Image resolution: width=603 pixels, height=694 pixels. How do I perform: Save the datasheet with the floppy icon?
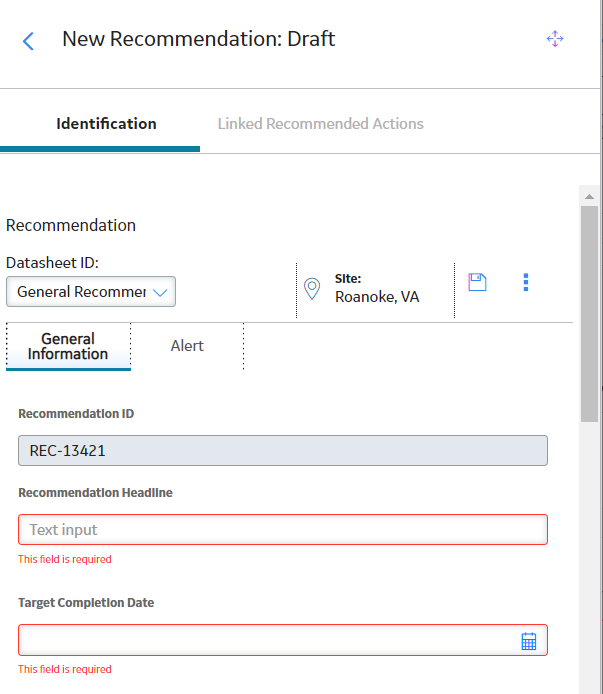[x=477, y=282]
